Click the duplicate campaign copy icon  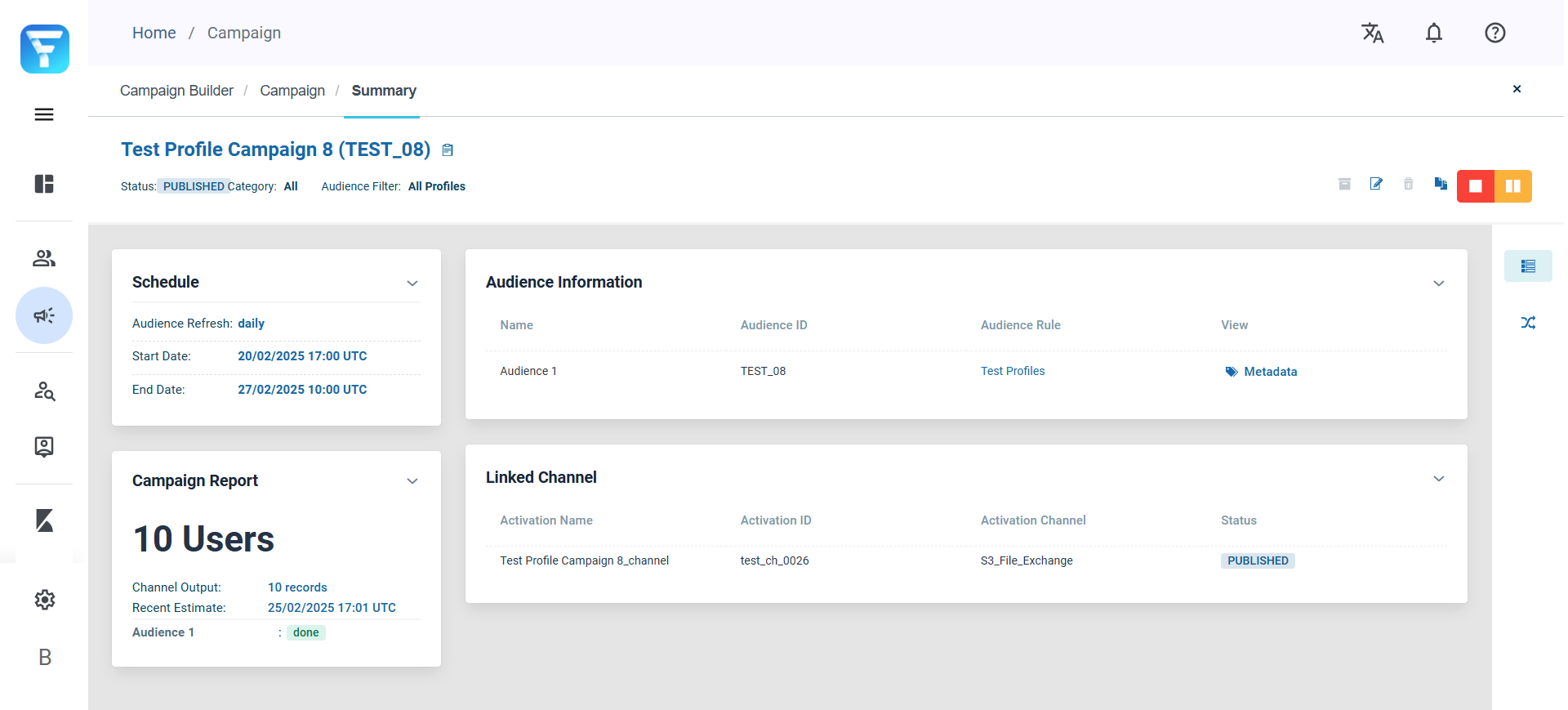pyautogui.click(x=1441, y=184)
